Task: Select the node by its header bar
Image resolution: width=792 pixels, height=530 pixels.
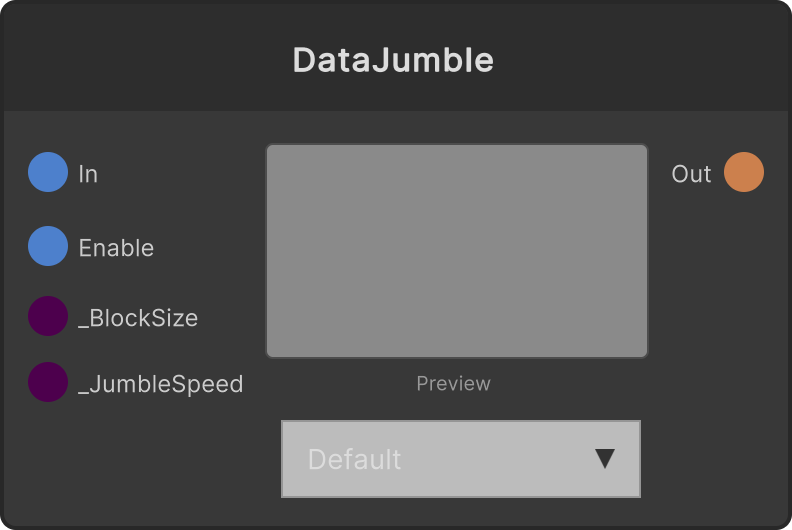Action: point(396,57)
